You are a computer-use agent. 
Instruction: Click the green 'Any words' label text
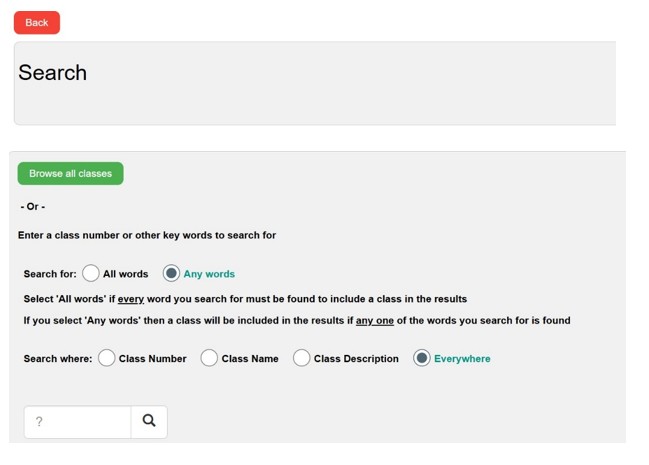coord(209,274)
